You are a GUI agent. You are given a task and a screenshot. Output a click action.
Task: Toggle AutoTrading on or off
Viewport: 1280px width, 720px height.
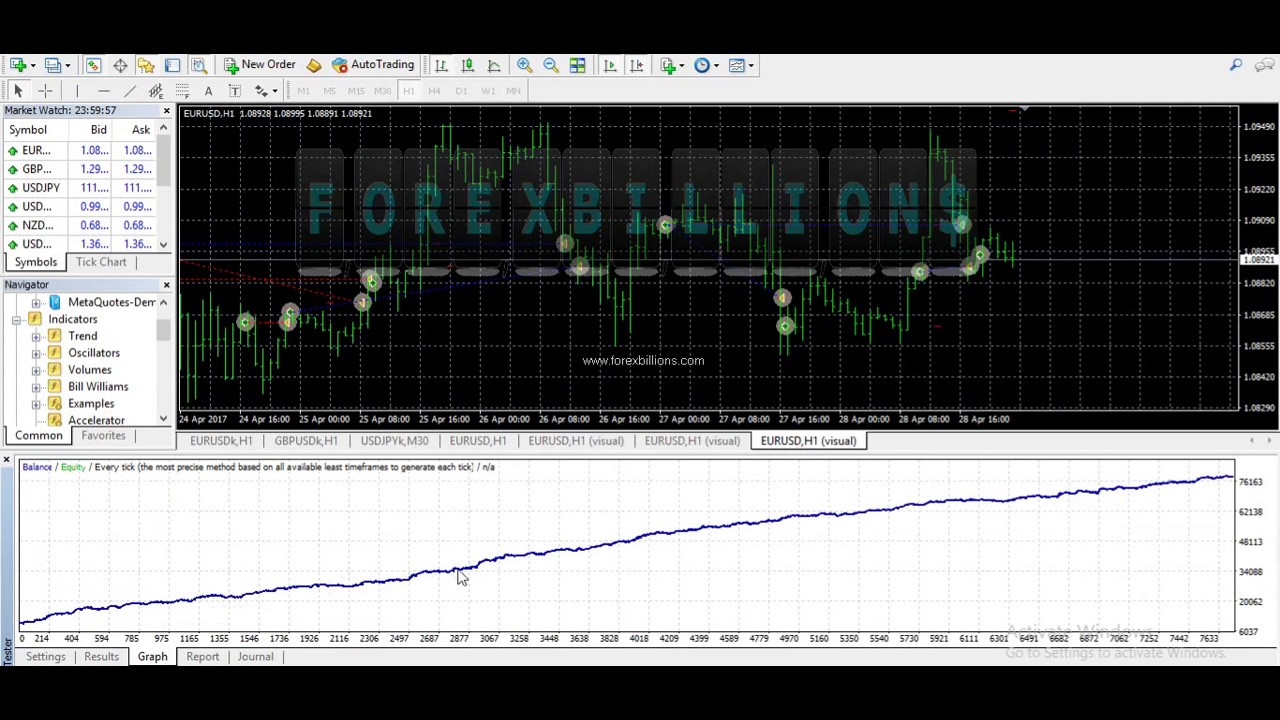(372, 65)
